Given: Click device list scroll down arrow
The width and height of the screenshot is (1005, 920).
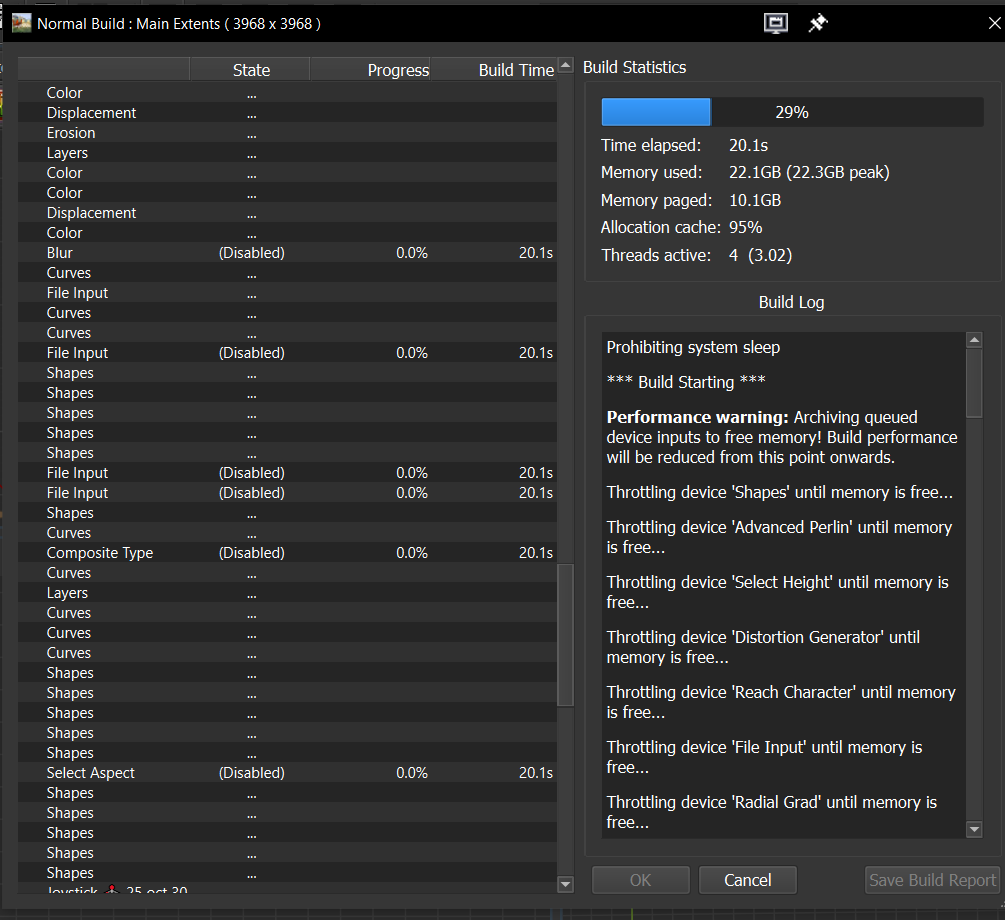Looking at the screenshot, I should [x=565, y=884].
